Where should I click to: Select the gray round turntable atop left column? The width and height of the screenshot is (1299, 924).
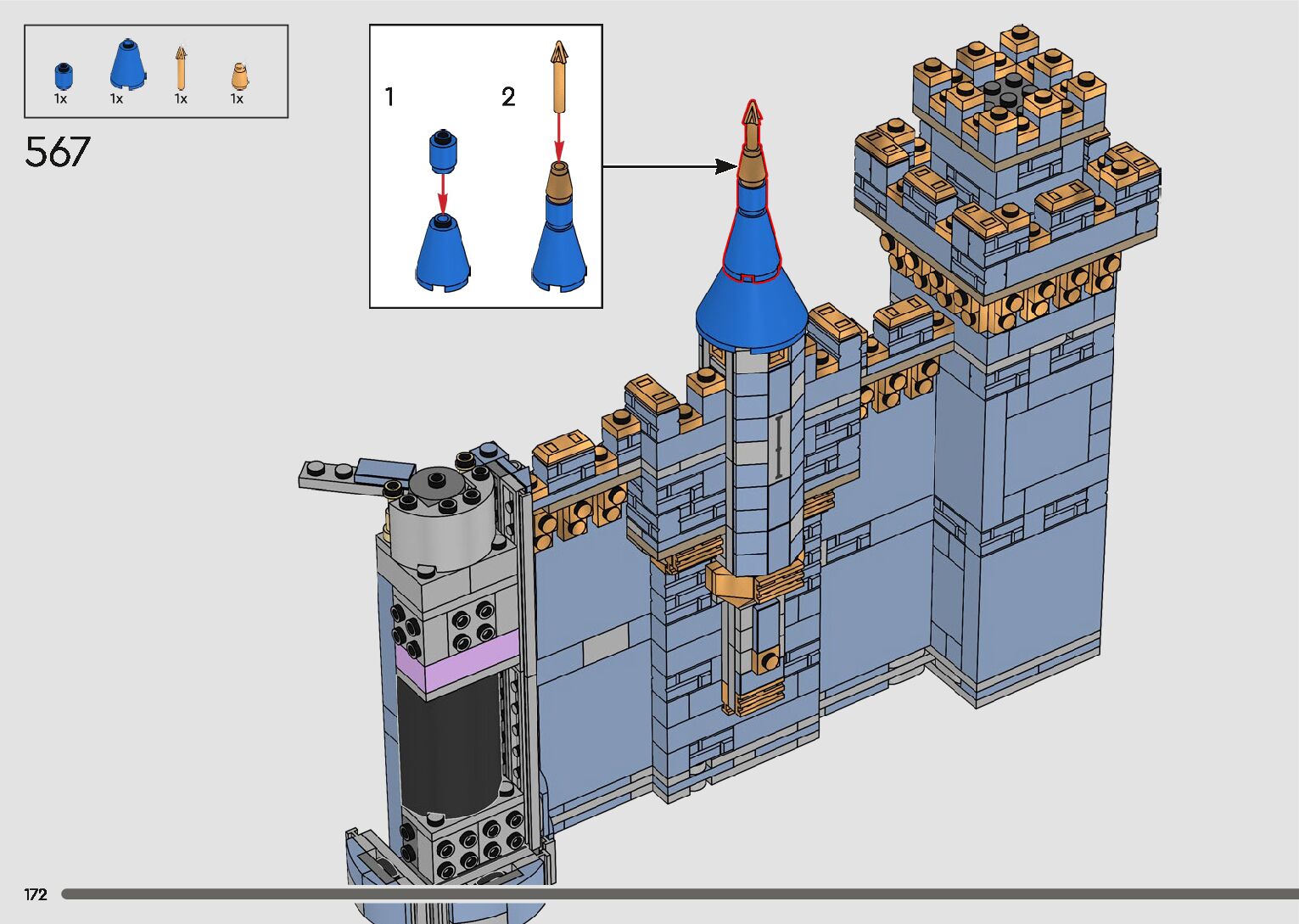(x=441, y=518)
